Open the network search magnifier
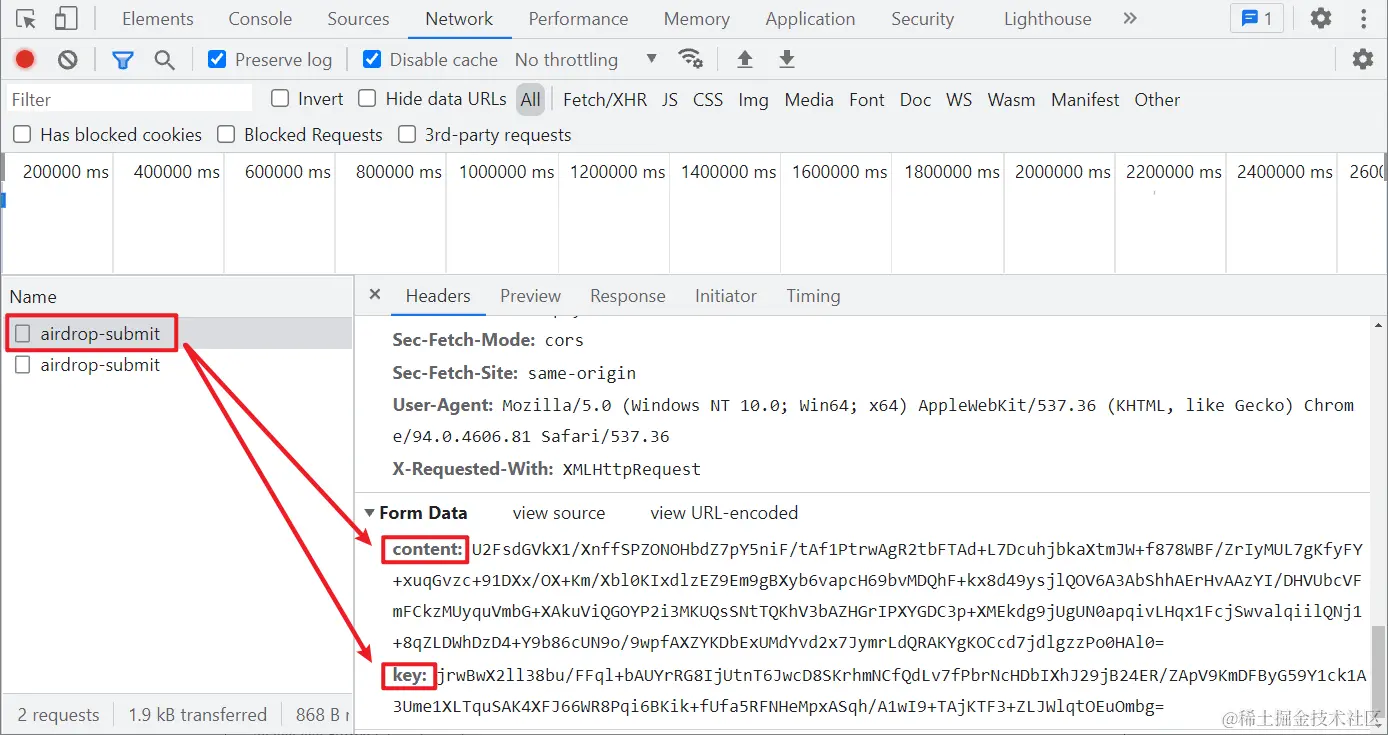This screenshot has width=1388, height=735. tap(165, 60)
